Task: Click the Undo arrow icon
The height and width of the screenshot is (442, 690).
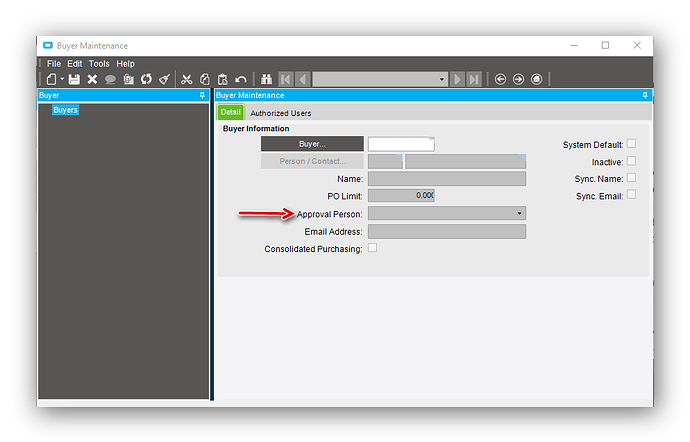Action: click(241, 79)
